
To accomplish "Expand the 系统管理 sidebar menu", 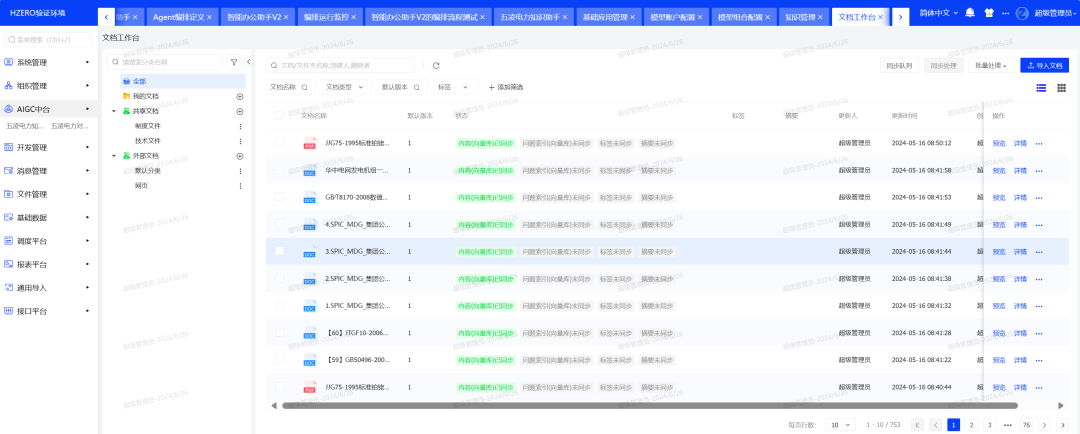I will [48, 63].
